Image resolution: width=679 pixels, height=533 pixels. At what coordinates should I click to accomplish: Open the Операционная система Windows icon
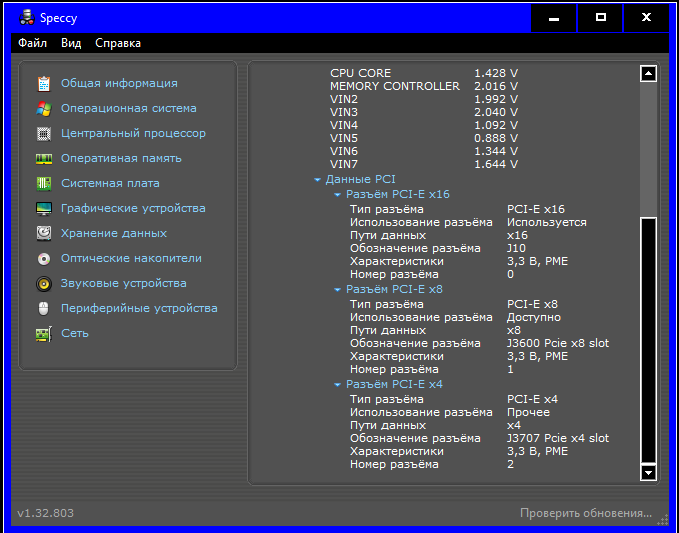(44, 109)
